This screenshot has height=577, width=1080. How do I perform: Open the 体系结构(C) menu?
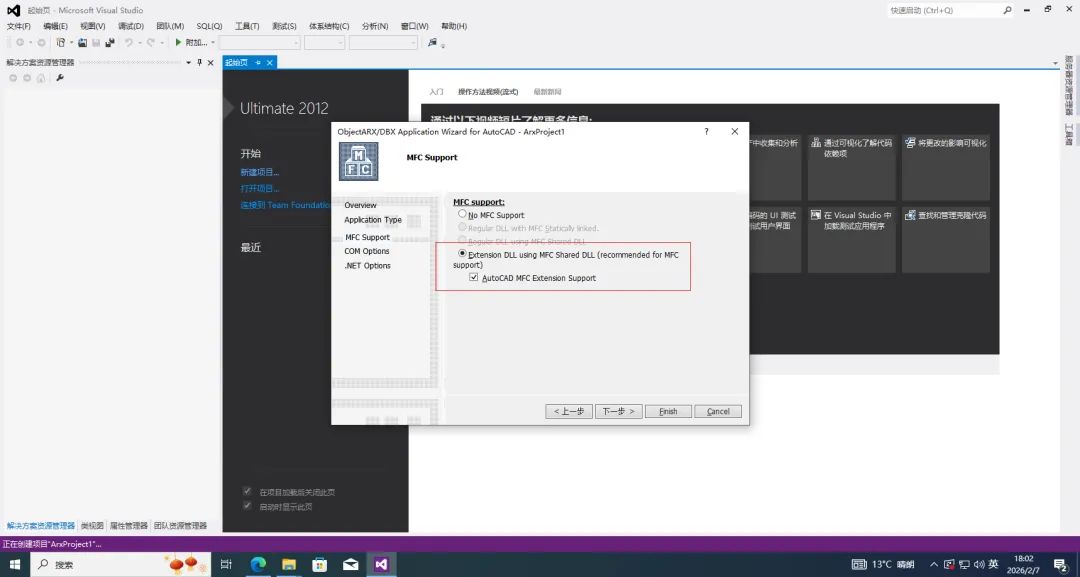coord(329,26)
